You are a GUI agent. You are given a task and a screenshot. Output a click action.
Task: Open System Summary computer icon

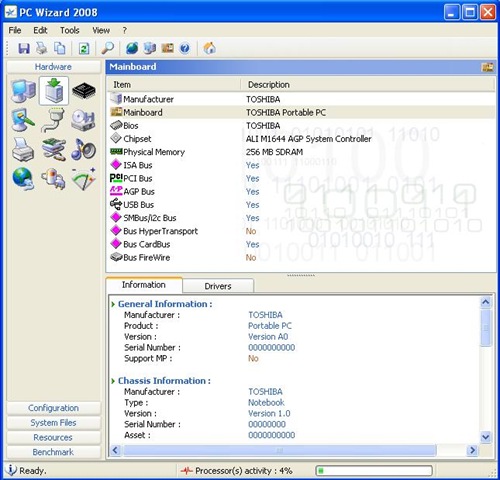(23, 91)
